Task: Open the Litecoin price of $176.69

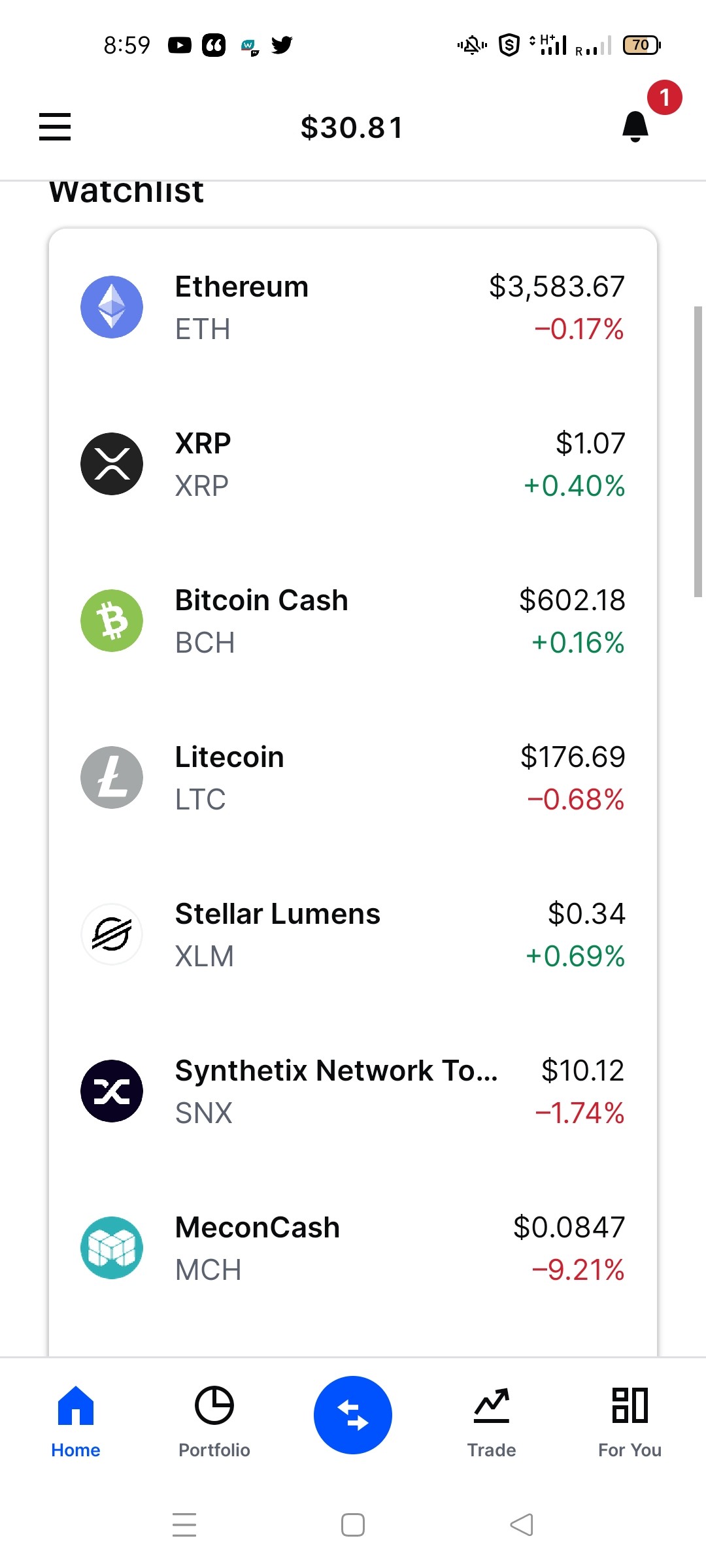Action: tap(573, 757)
